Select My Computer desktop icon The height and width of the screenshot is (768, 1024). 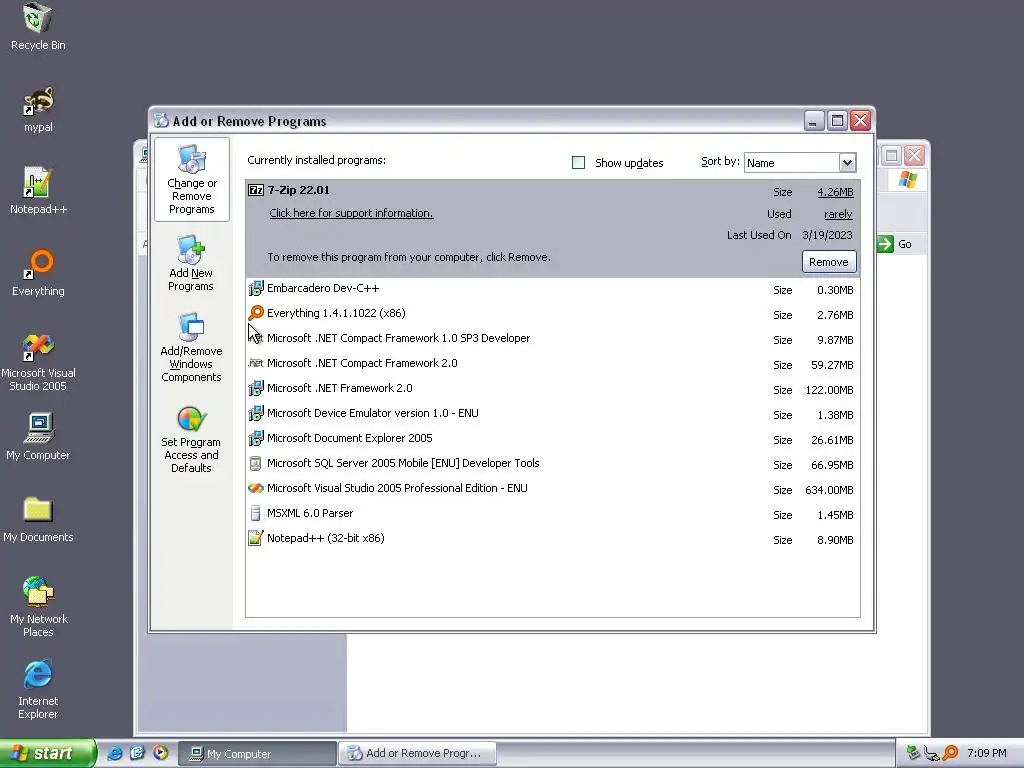[x=38, y=436]
